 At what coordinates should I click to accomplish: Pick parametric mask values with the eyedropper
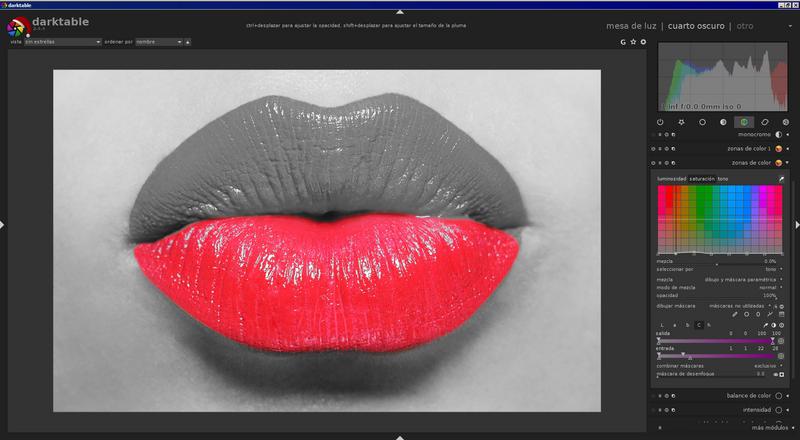click(x=765, y=325)
